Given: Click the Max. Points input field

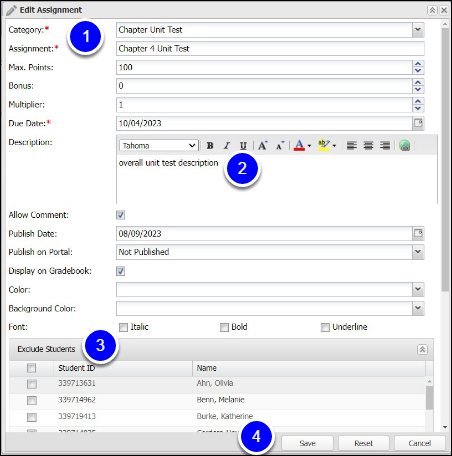Looking at the screenshot, I should 264,67.
